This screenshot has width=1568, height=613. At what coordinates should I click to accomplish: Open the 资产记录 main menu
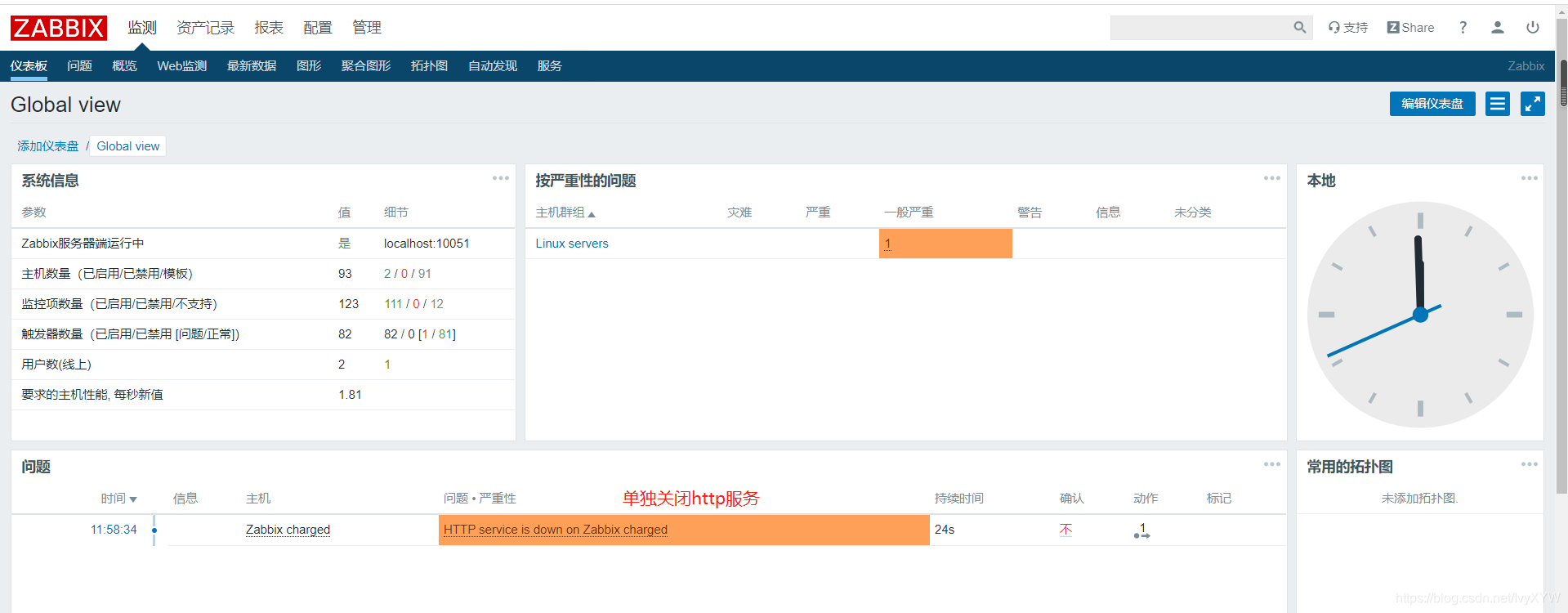[205, 28]
